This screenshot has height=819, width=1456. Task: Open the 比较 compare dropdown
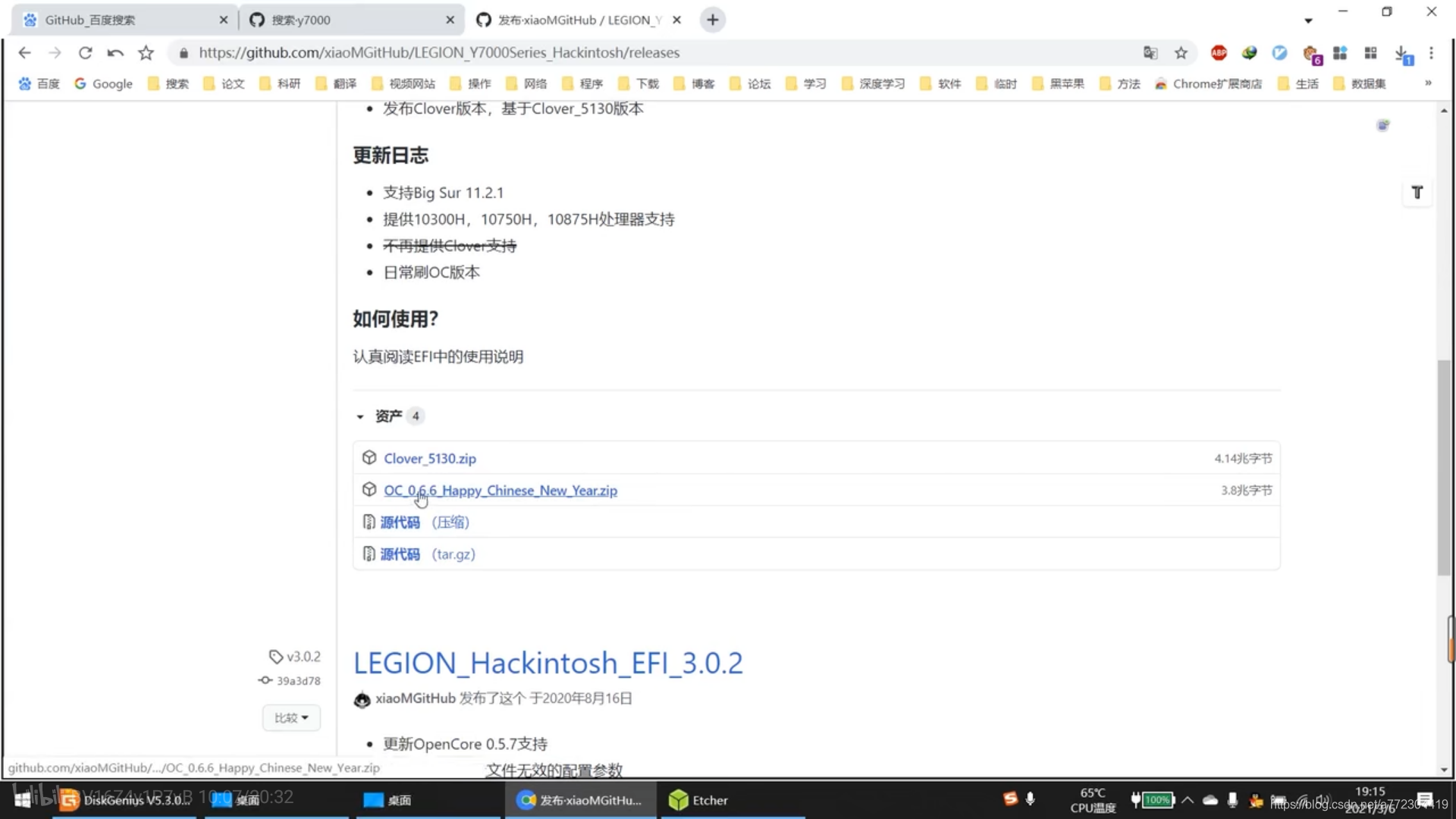291,717
